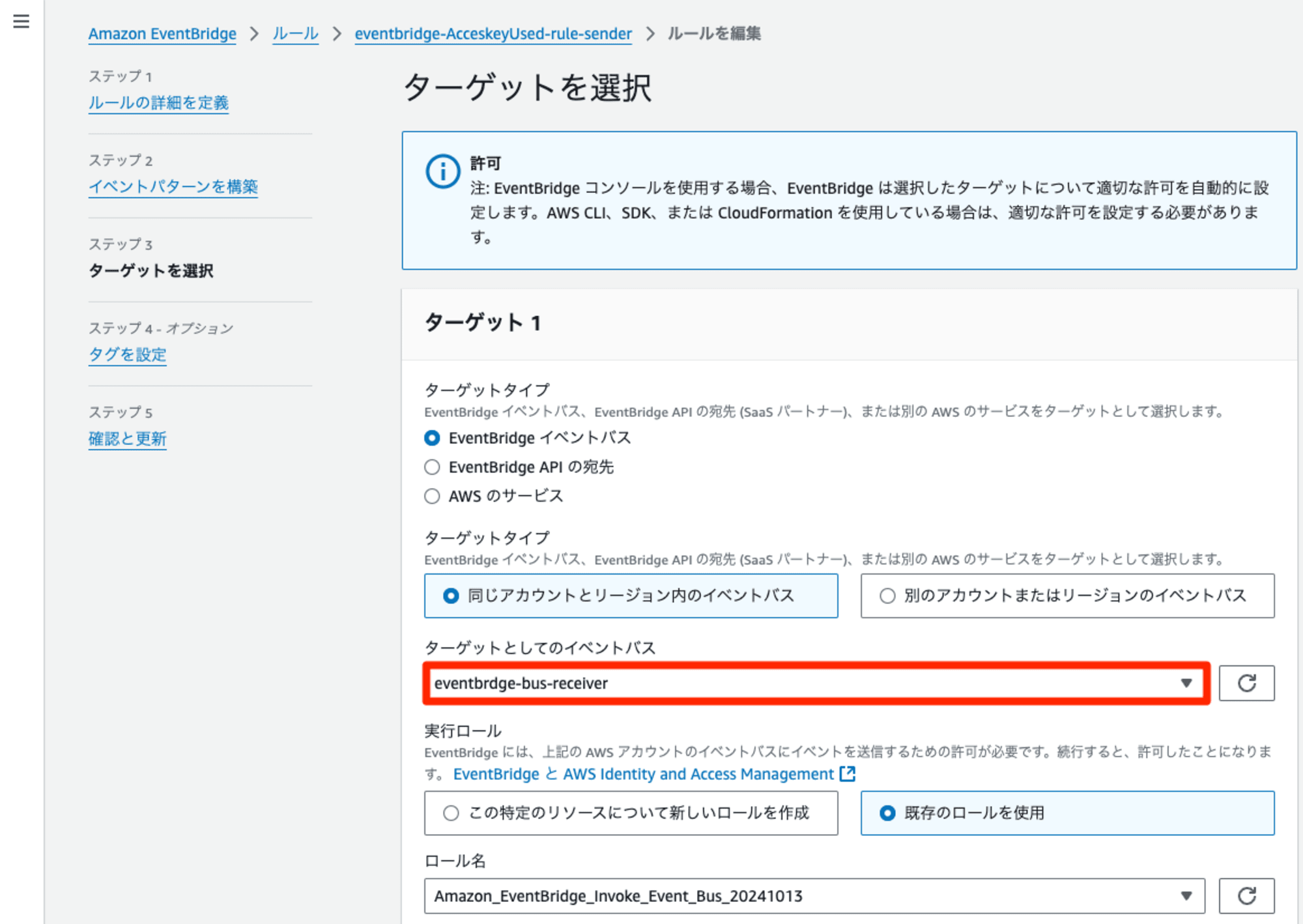Screen dimensions: 1303x924
Task: Choose 同じアカウントとリージョン内のイベントバス option
Action: 631,596
